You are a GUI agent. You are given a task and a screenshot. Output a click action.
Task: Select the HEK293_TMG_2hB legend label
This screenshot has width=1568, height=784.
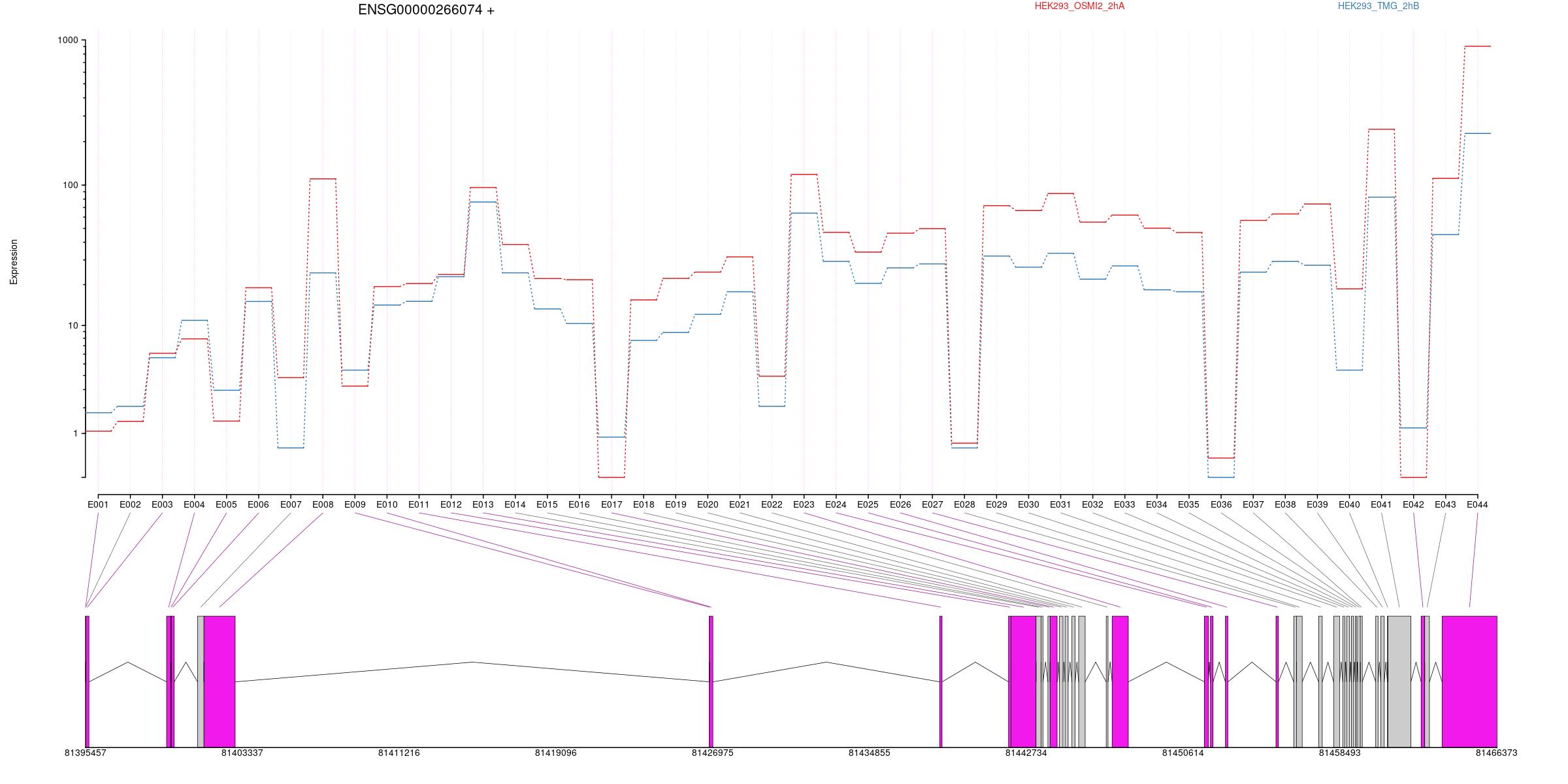point(1379,6)
